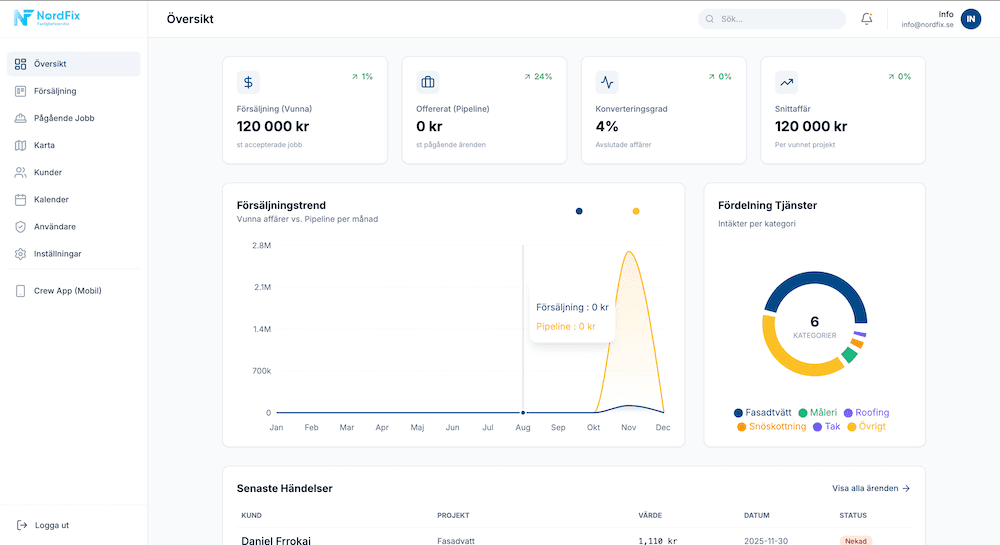Click the Övrigt legend entry
Screen dimensions: 1000x545
867,426
